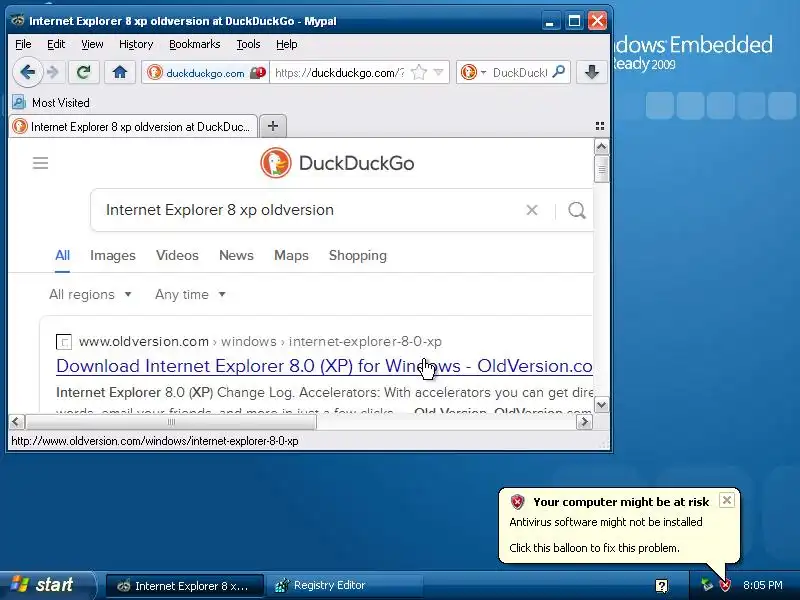Click the oldversion.com result favicon
The width and height of the screenshot is (800, 600).
click(64, 341)
